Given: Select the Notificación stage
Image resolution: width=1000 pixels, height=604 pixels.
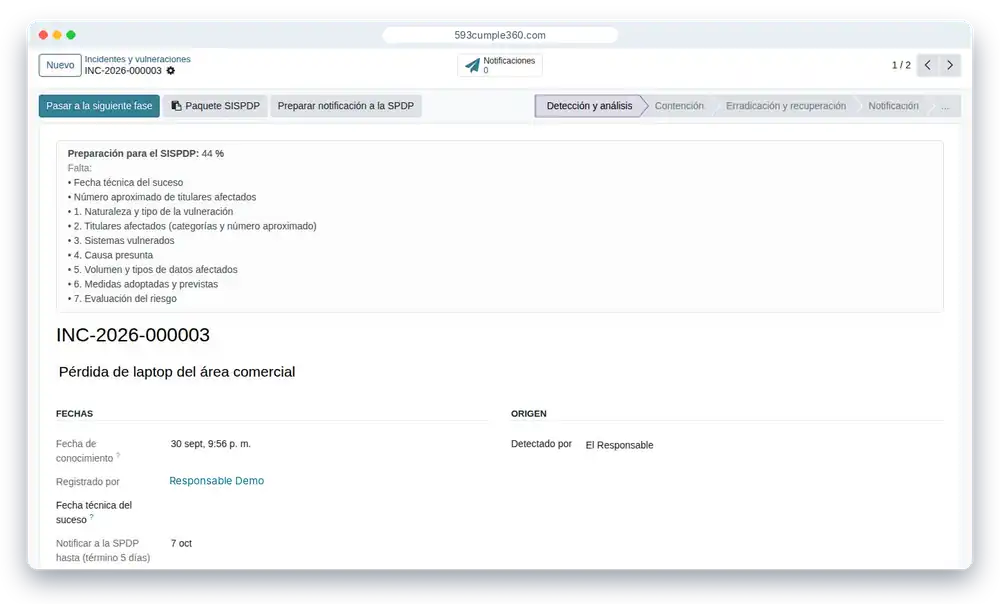Looking at the screenshot, I should point(893,106).
